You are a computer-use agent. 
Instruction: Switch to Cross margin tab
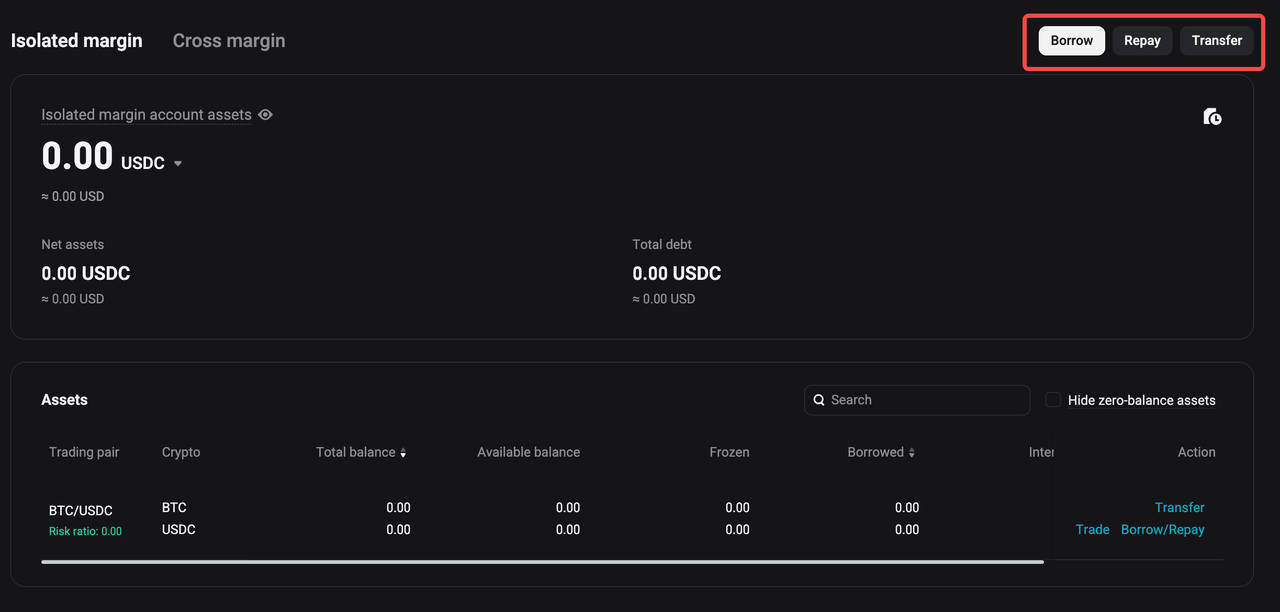click(x=229, y=41)
